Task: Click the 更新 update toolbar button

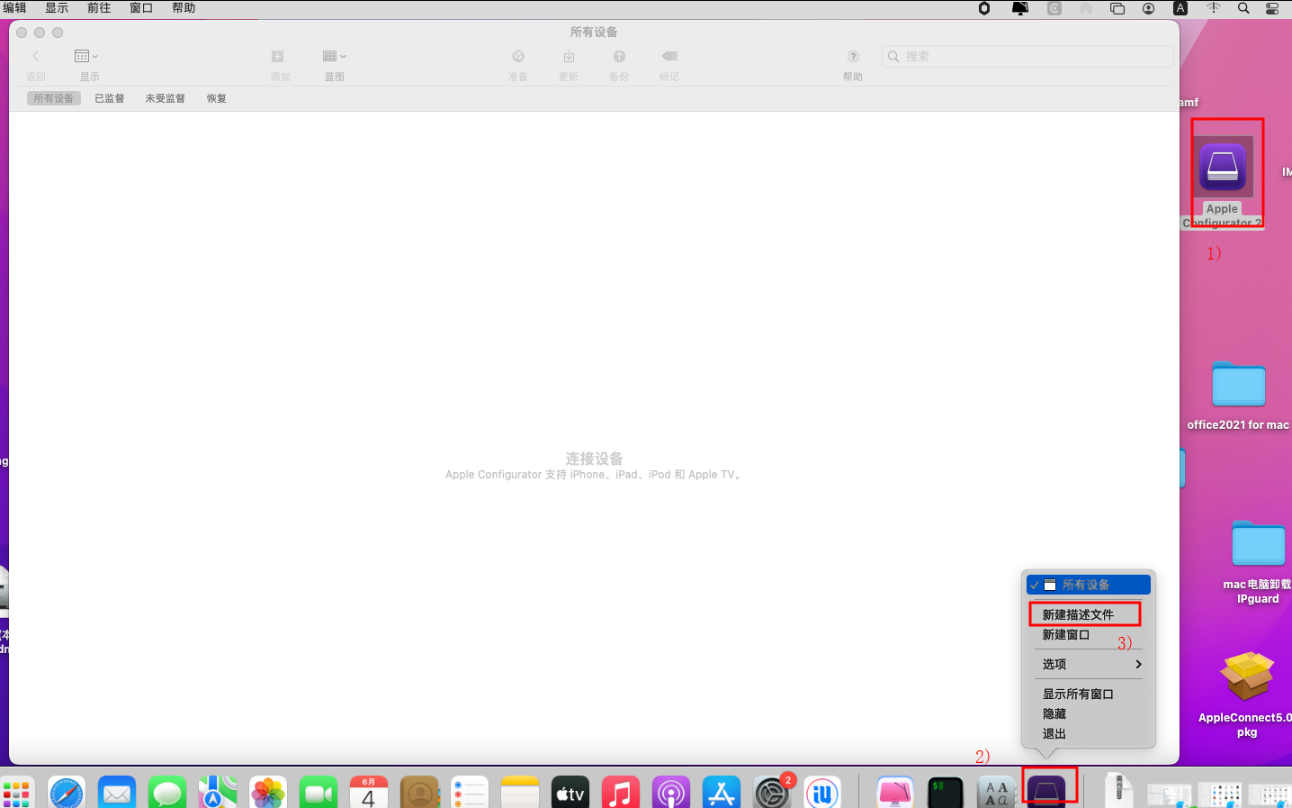Action: (568, 65)
